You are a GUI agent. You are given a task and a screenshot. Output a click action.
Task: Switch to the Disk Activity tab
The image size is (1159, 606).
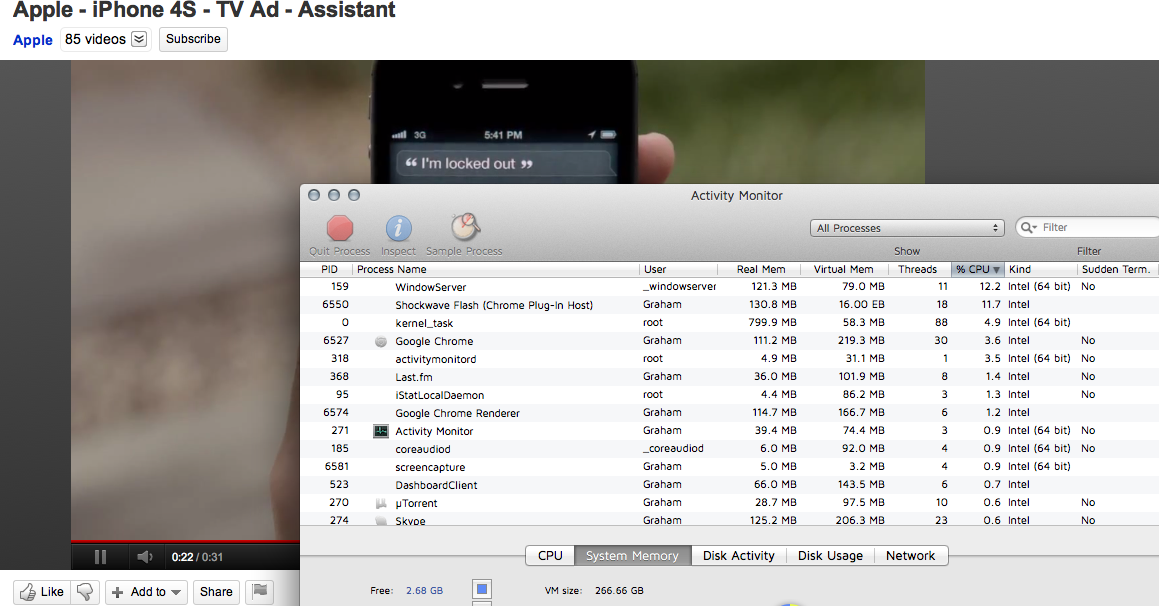[738, 556]
